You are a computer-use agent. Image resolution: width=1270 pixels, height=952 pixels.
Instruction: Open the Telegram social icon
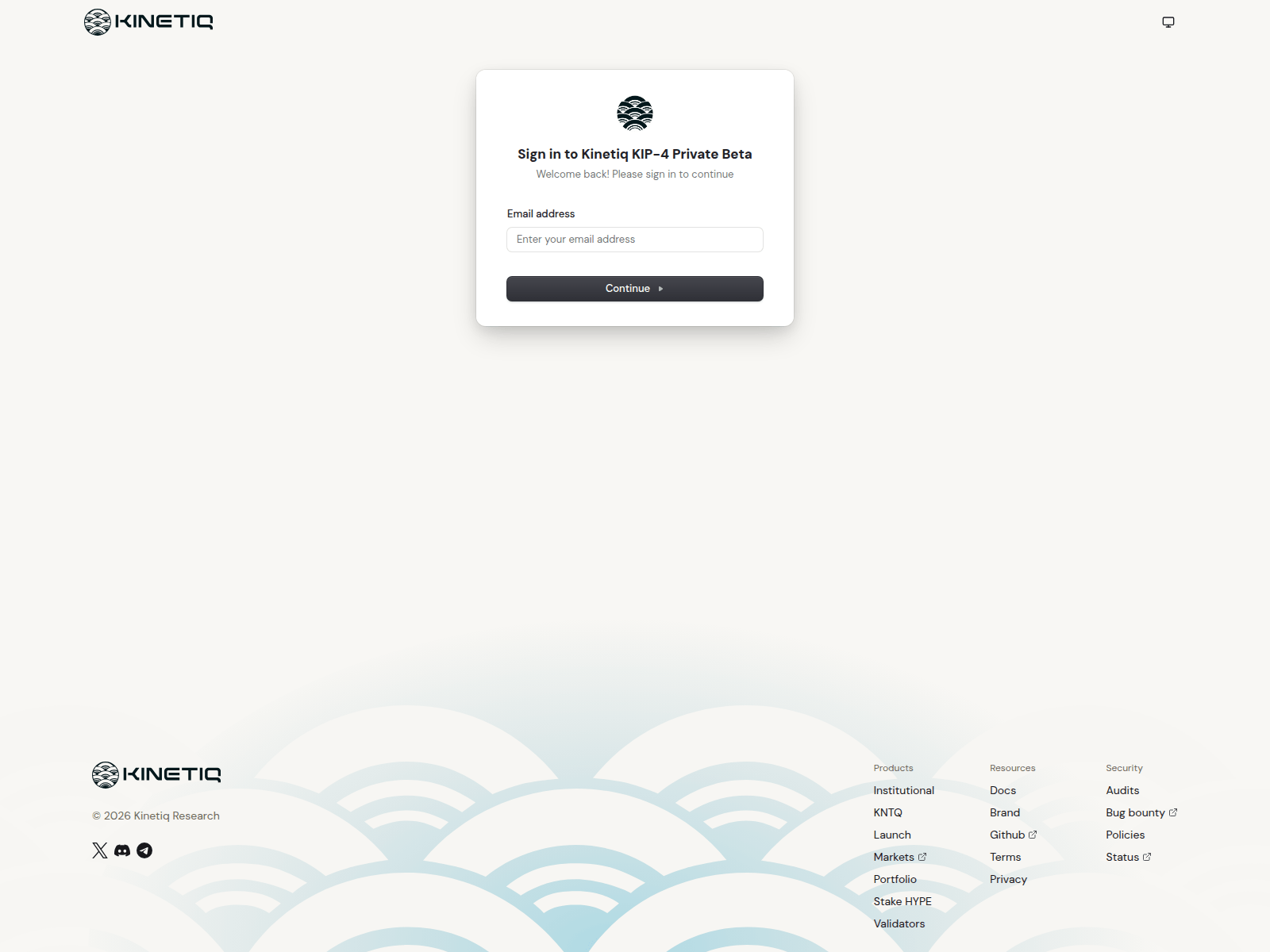click(144, 850)
